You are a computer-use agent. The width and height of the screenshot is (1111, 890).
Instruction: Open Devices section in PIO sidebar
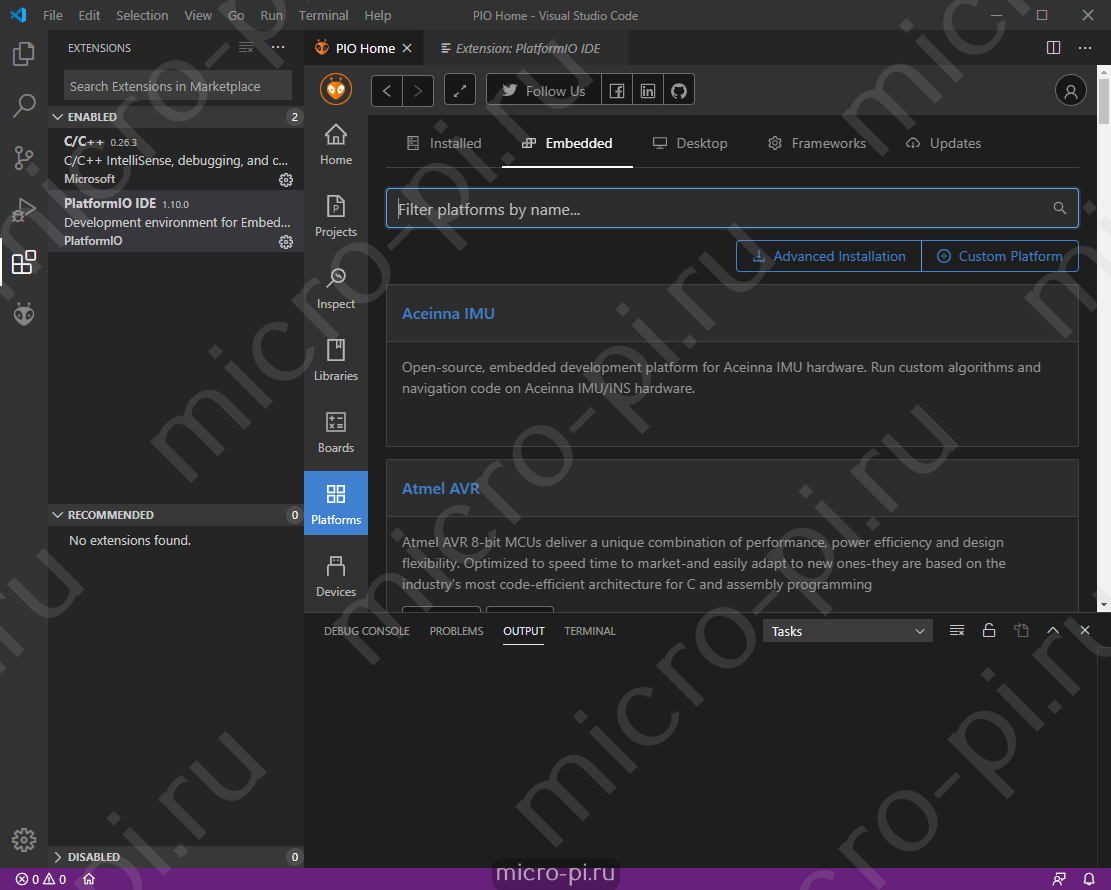click(336, 577)
